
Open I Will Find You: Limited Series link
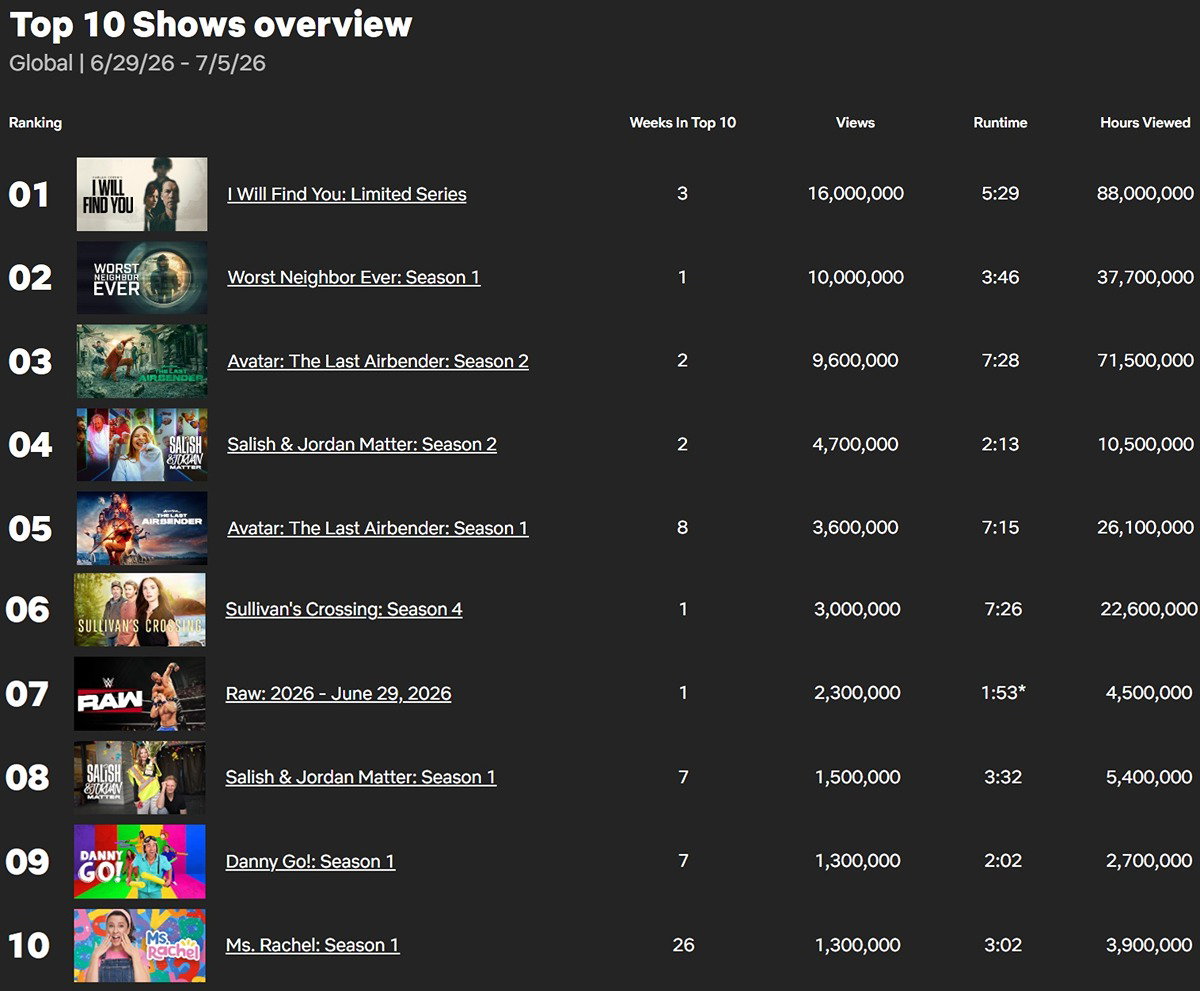(x=347, y=194)
